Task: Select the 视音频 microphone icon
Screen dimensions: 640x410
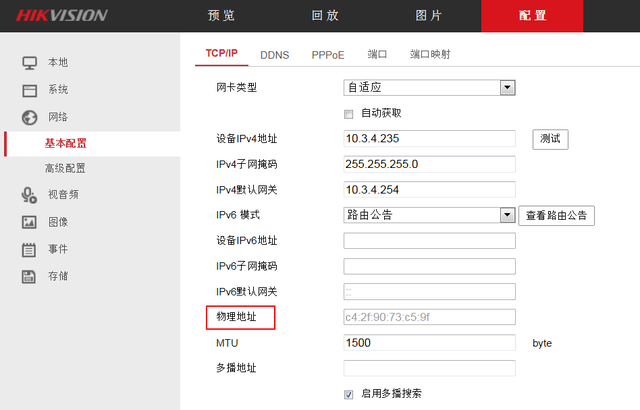Action: (29, 195)
